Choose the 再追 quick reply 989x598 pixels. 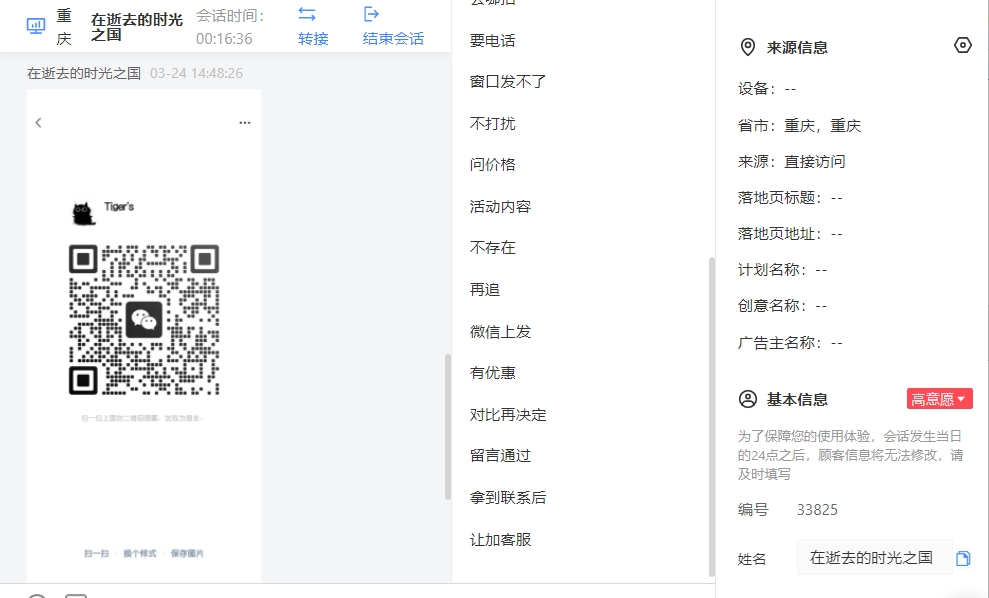pos(485,290)
